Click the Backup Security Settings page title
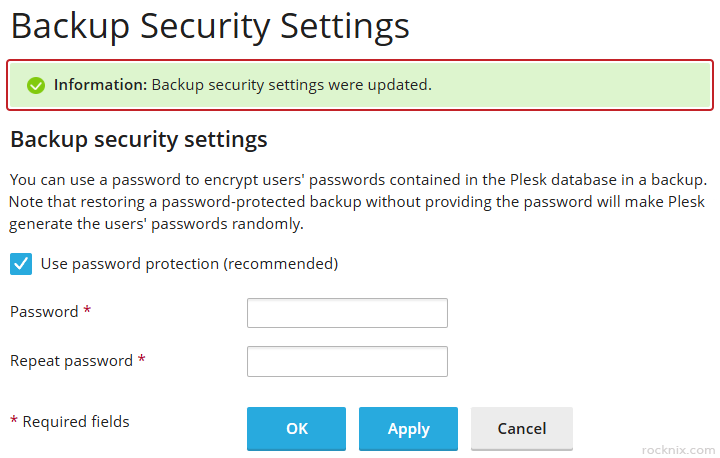This screenshot has height=458, width=720. (210, 26)
